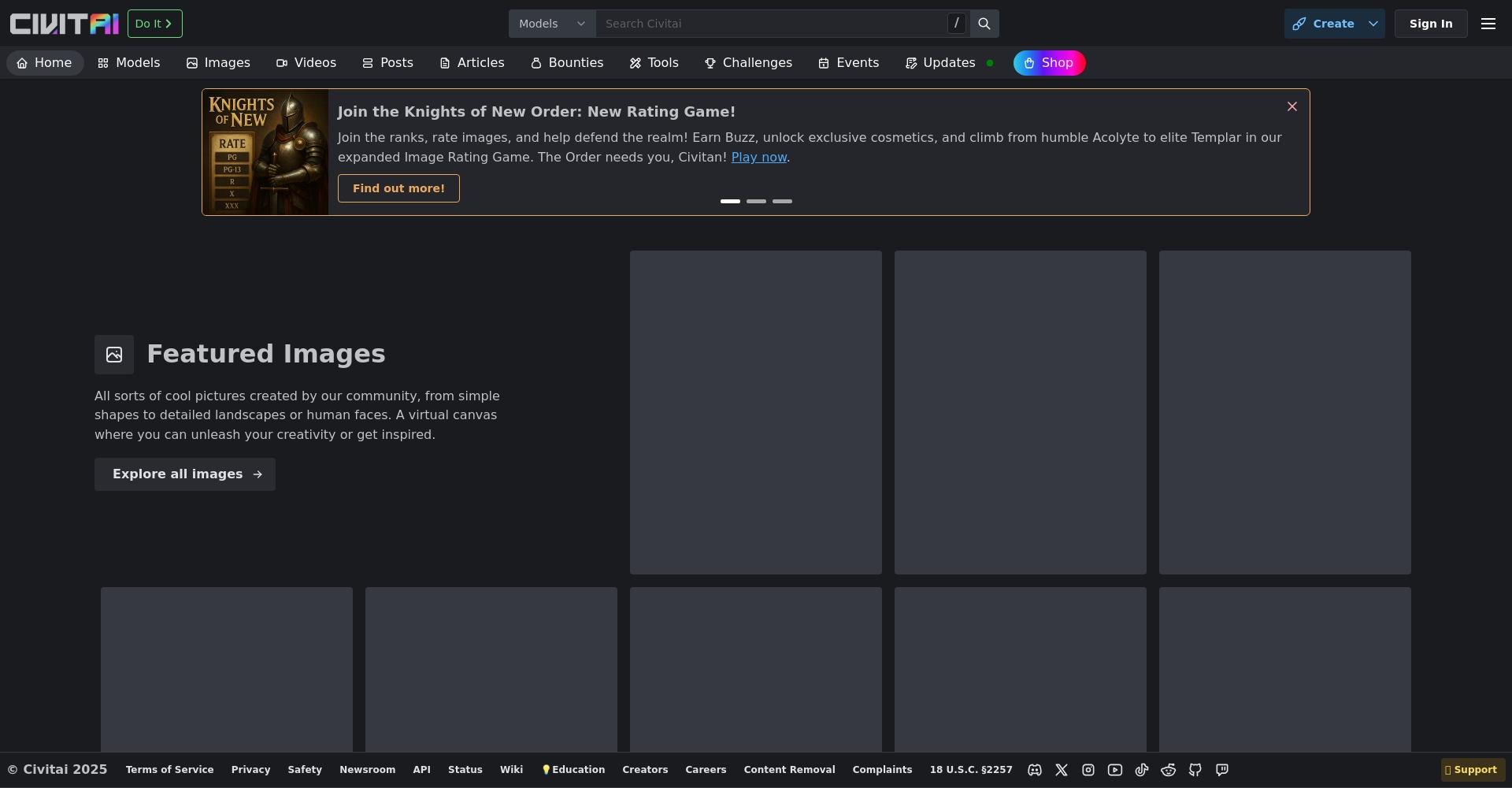Open the Images tab
The image size is (1512, 788).
[218, 63]
